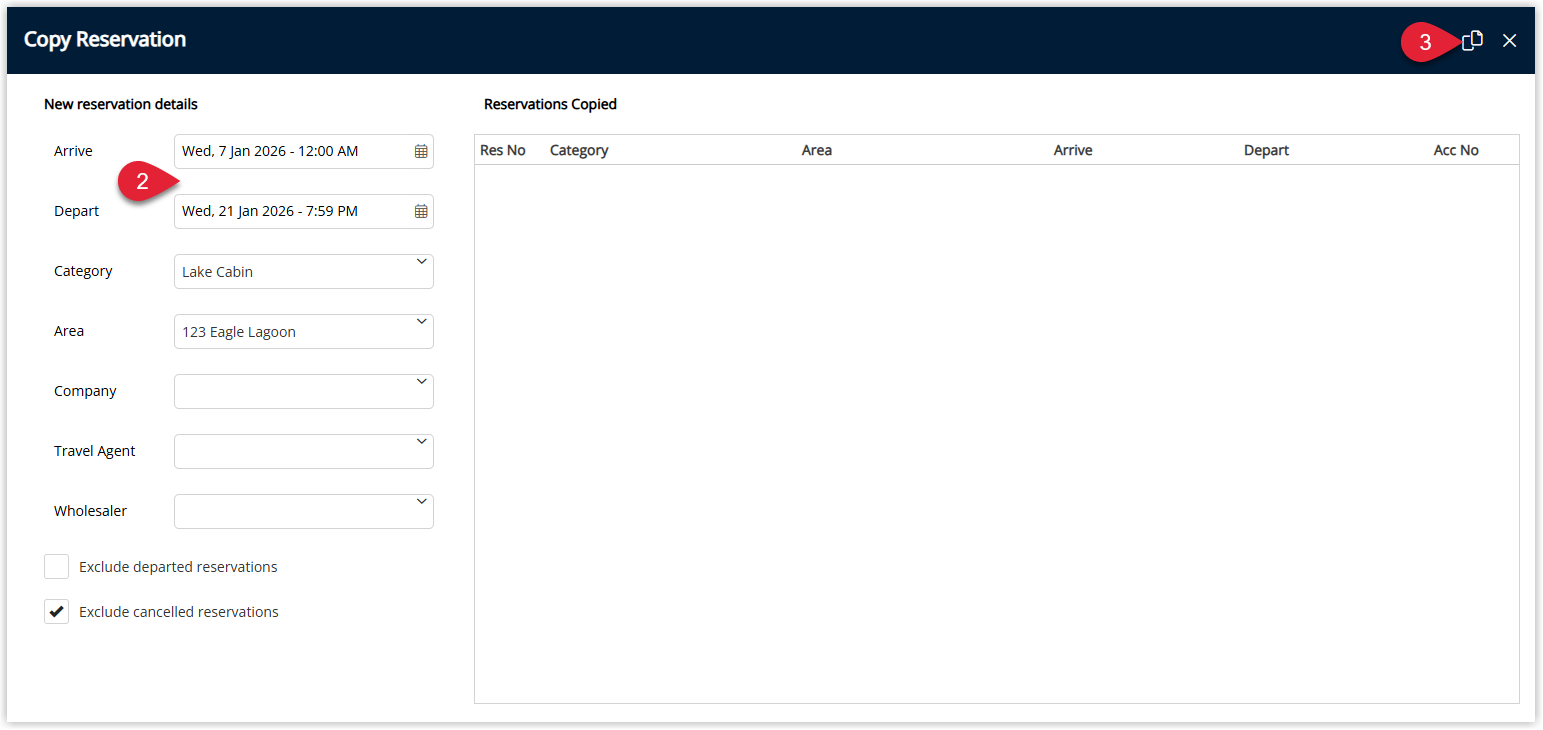
Task: Close the Copy Reservation dialog
Action: [x=1510, y=41]
